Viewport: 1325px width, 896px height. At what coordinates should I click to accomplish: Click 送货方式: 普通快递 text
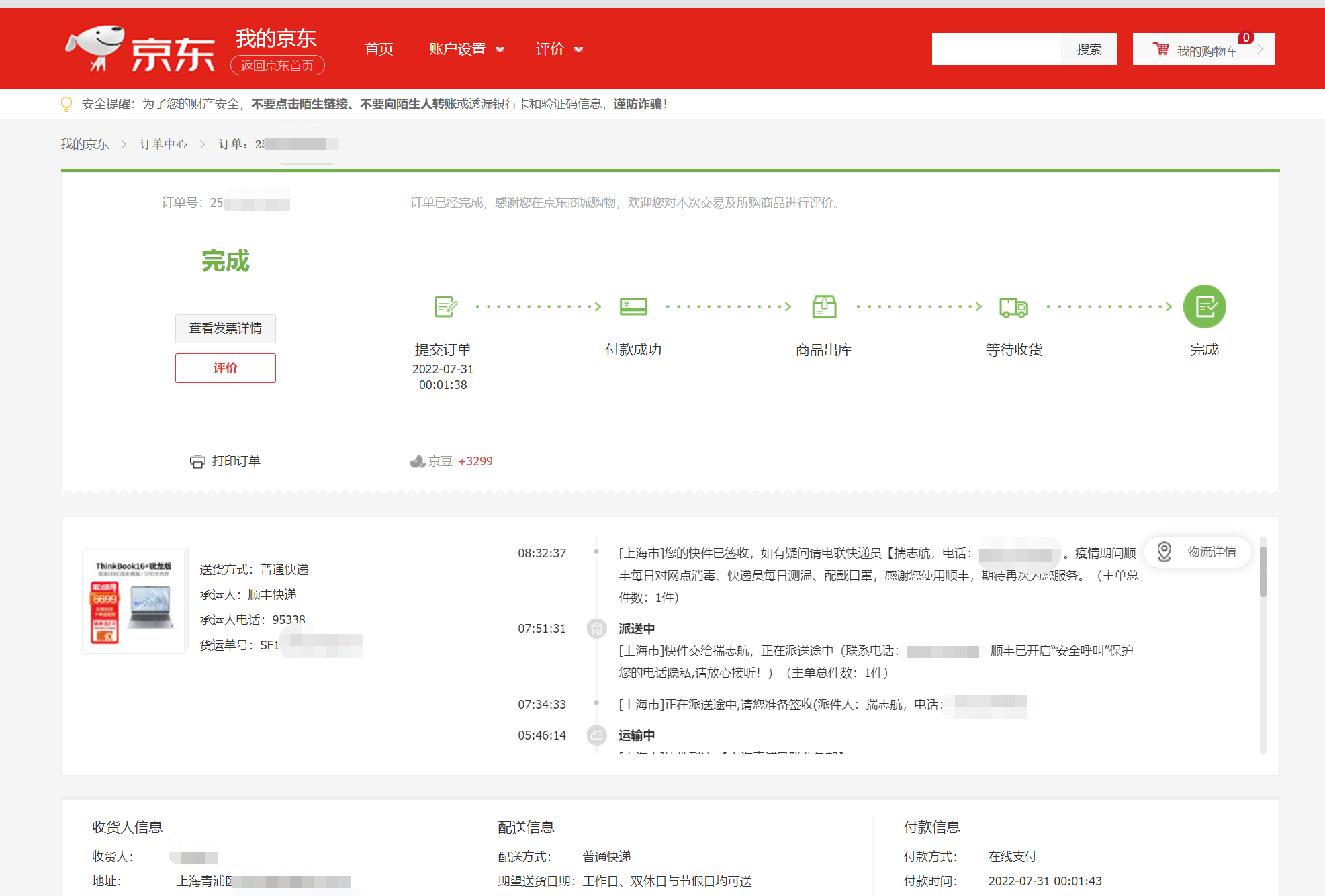tap(254, 570)
